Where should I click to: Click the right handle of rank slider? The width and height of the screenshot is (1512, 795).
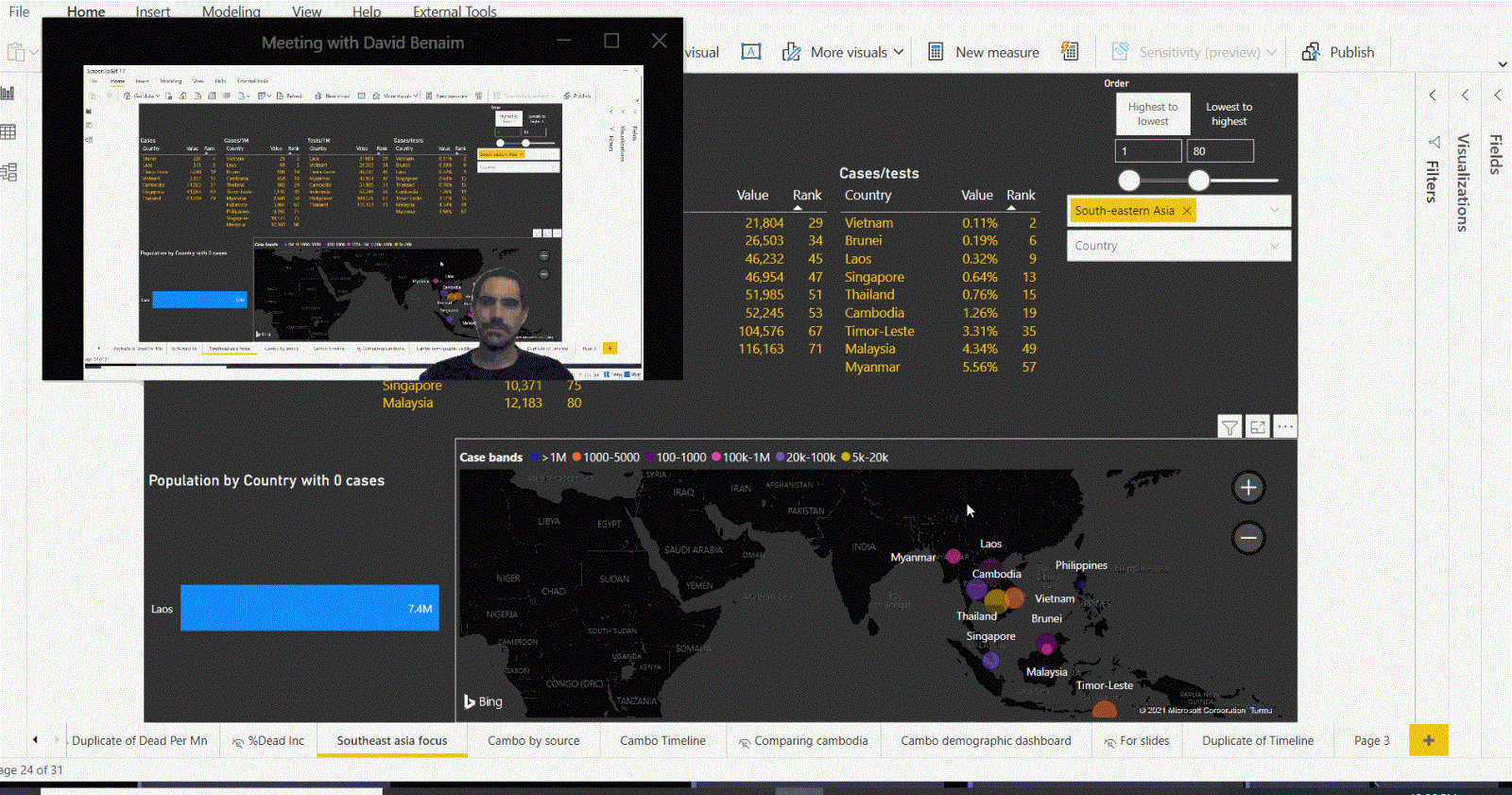1198,180
